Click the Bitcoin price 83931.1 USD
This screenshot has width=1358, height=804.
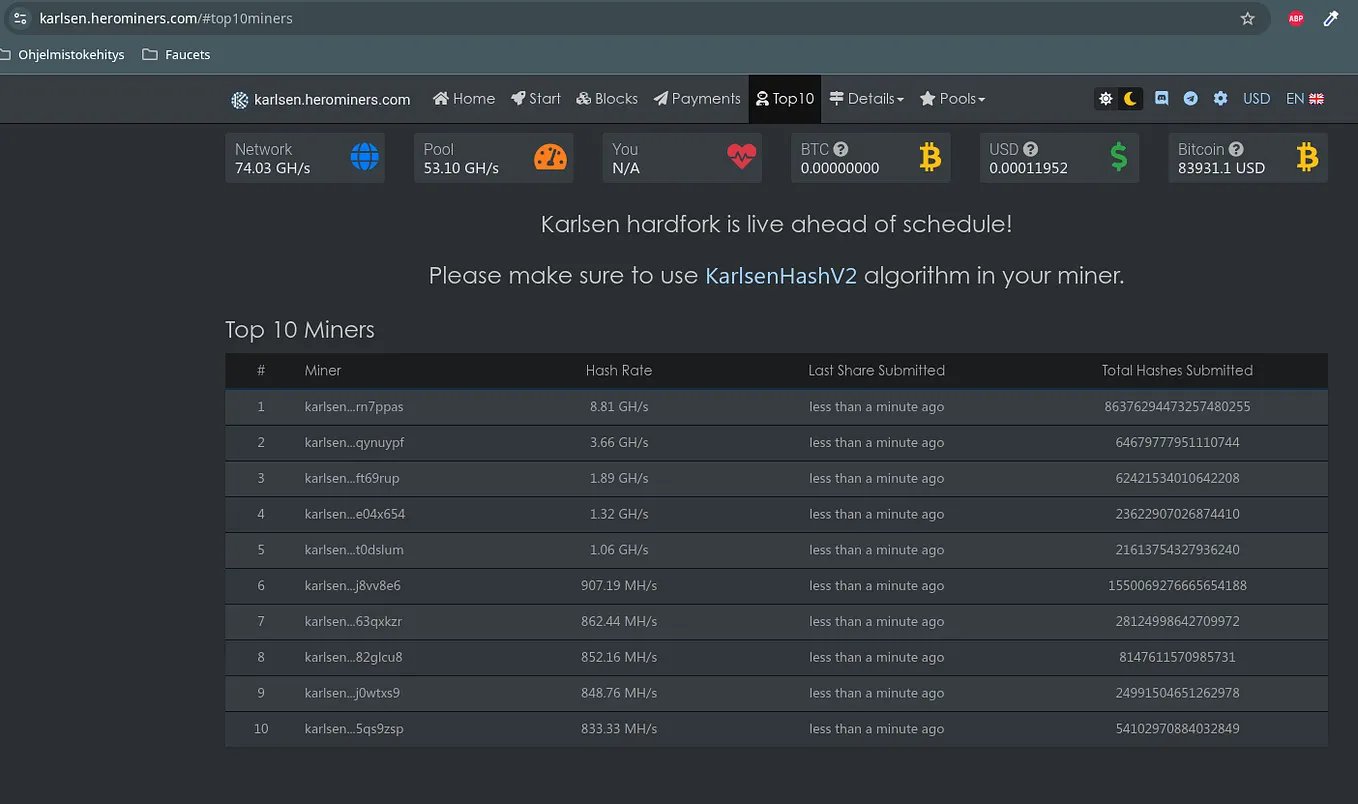tap(1221, 168)
